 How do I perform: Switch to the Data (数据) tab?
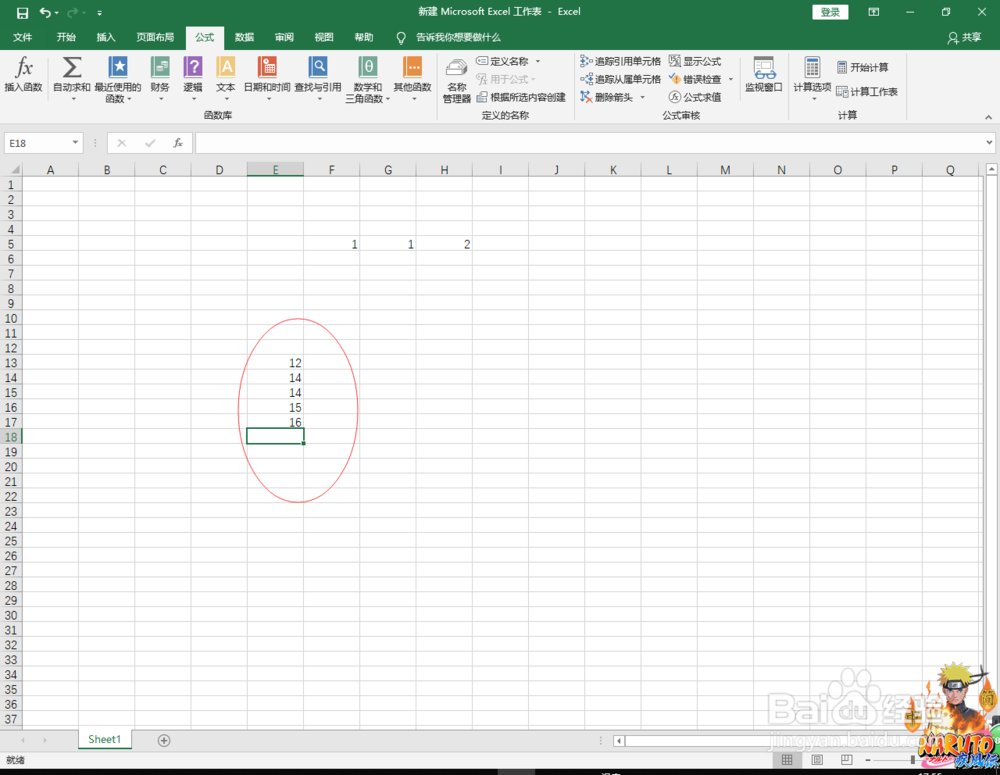[x=244, y=37]
